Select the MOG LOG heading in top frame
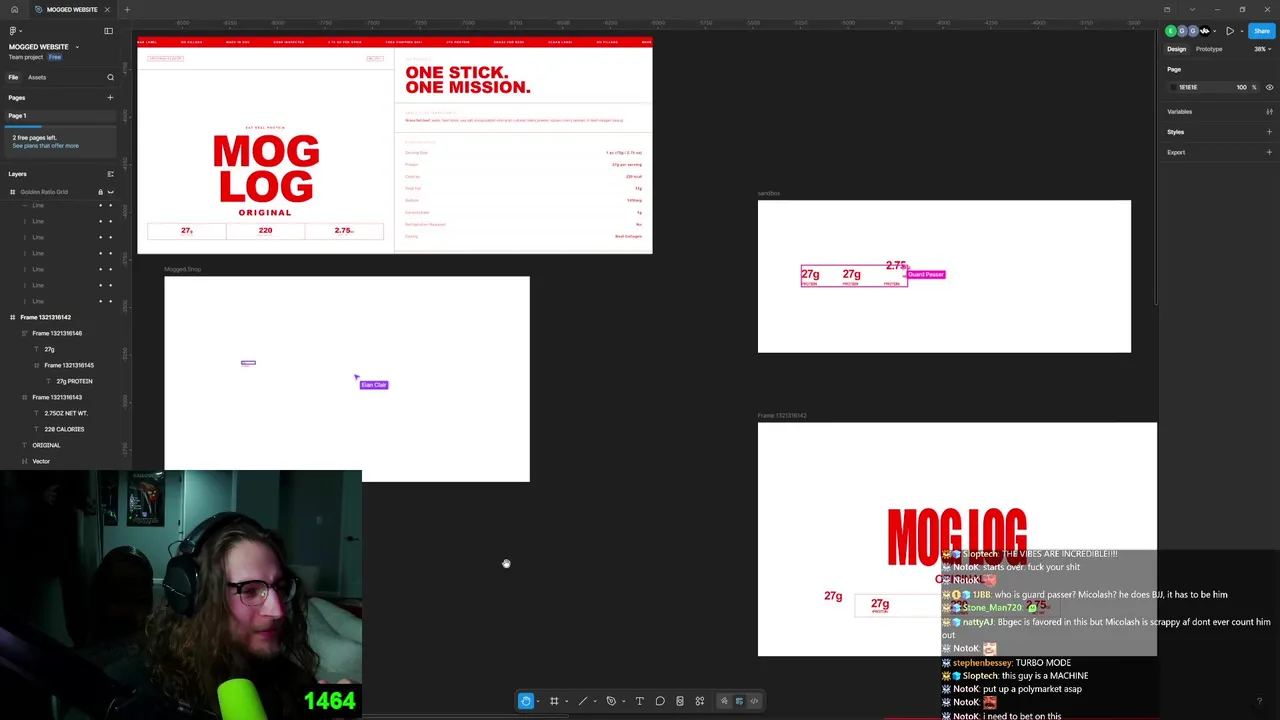The width and height of the screenshot is (1280, 720). click(x=266, y=169)
